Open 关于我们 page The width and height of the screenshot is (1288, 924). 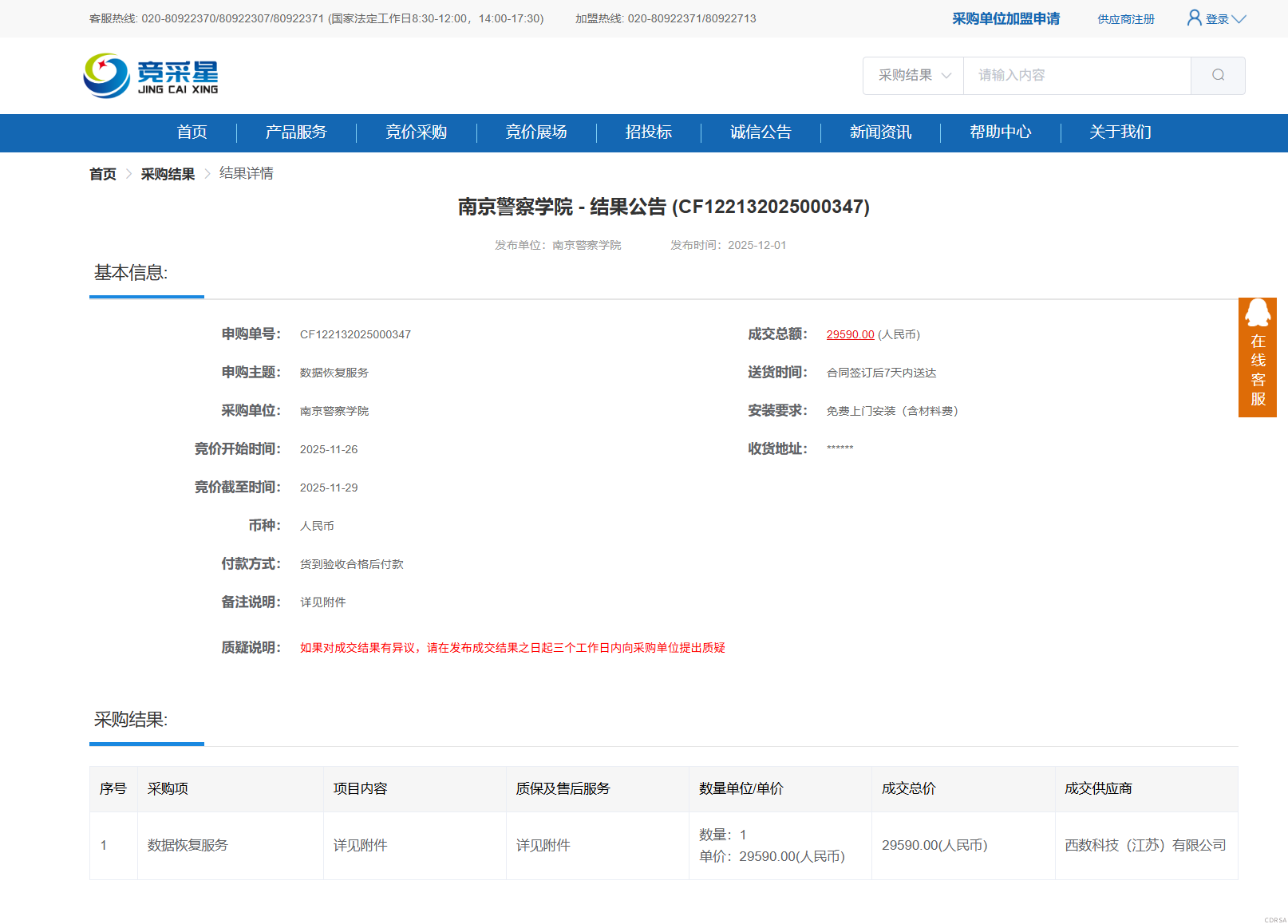click(1120, 132)
